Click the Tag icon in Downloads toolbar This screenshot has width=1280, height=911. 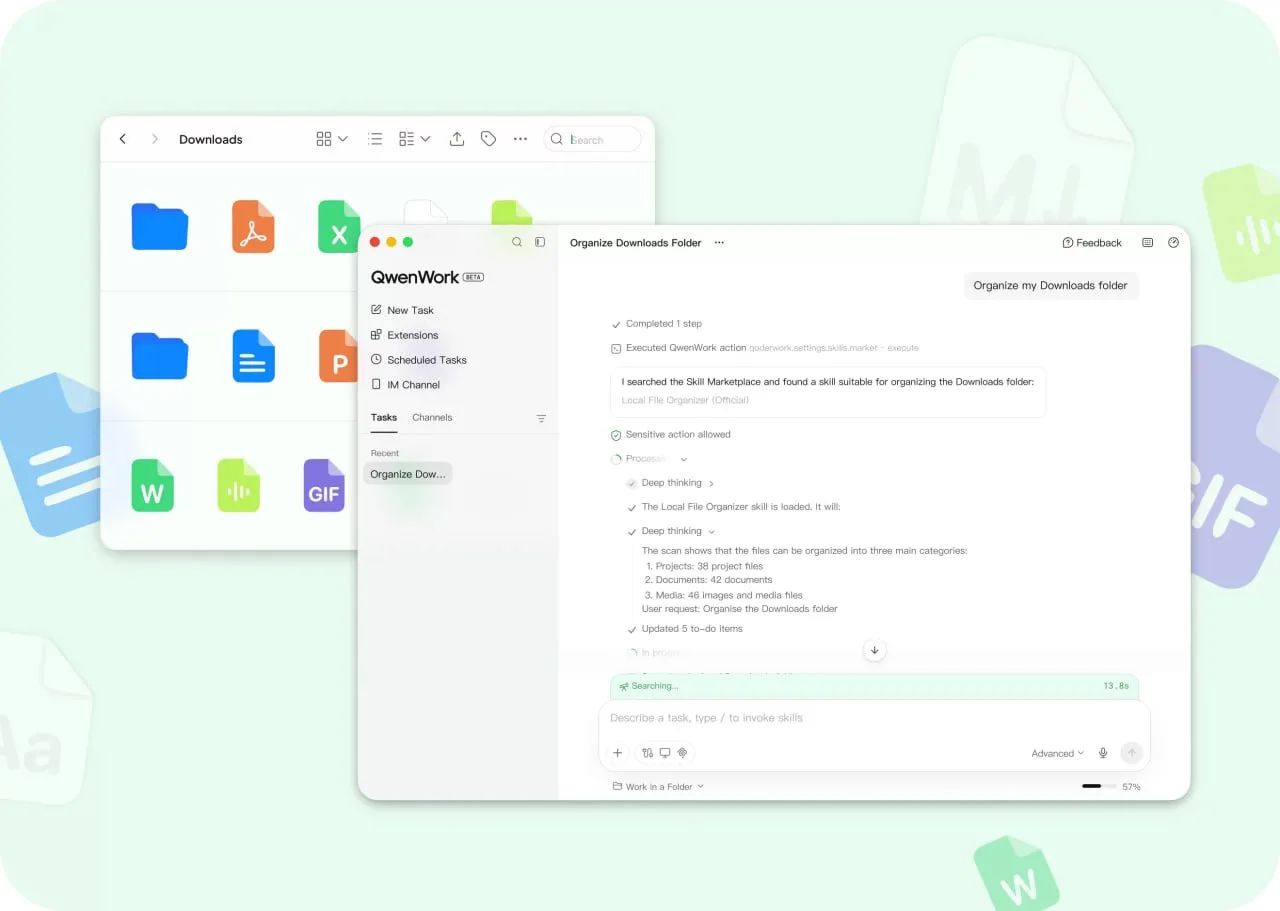(x=488, y=139)
